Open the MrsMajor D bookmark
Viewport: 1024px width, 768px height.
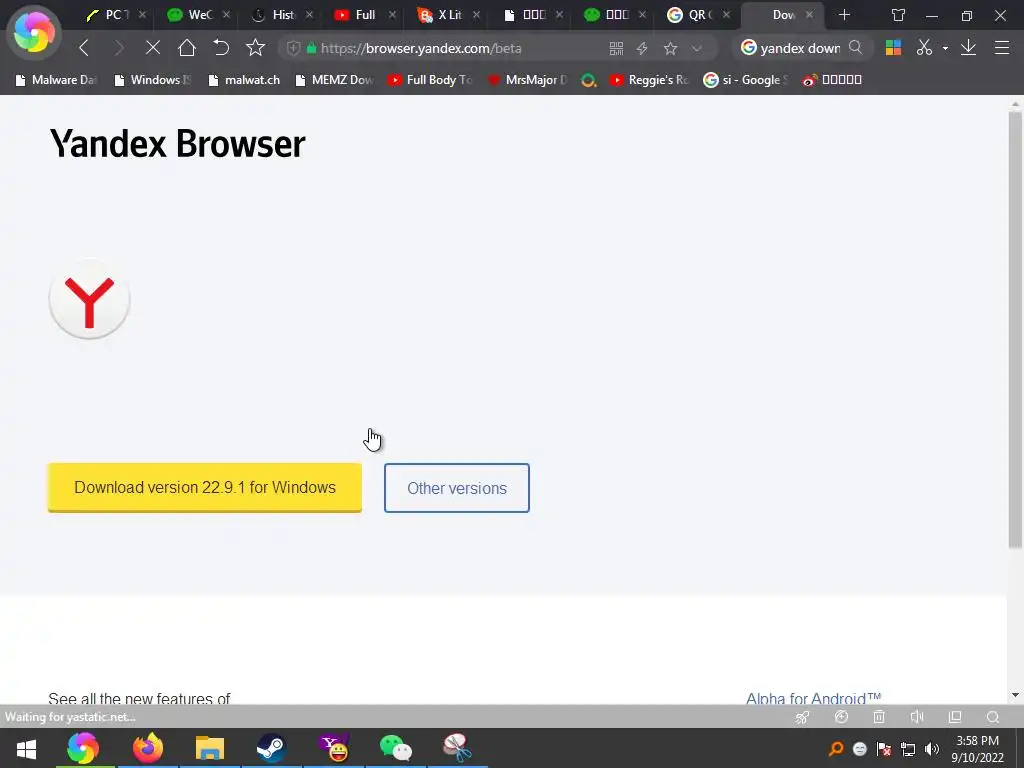click(x=528, y=80)
